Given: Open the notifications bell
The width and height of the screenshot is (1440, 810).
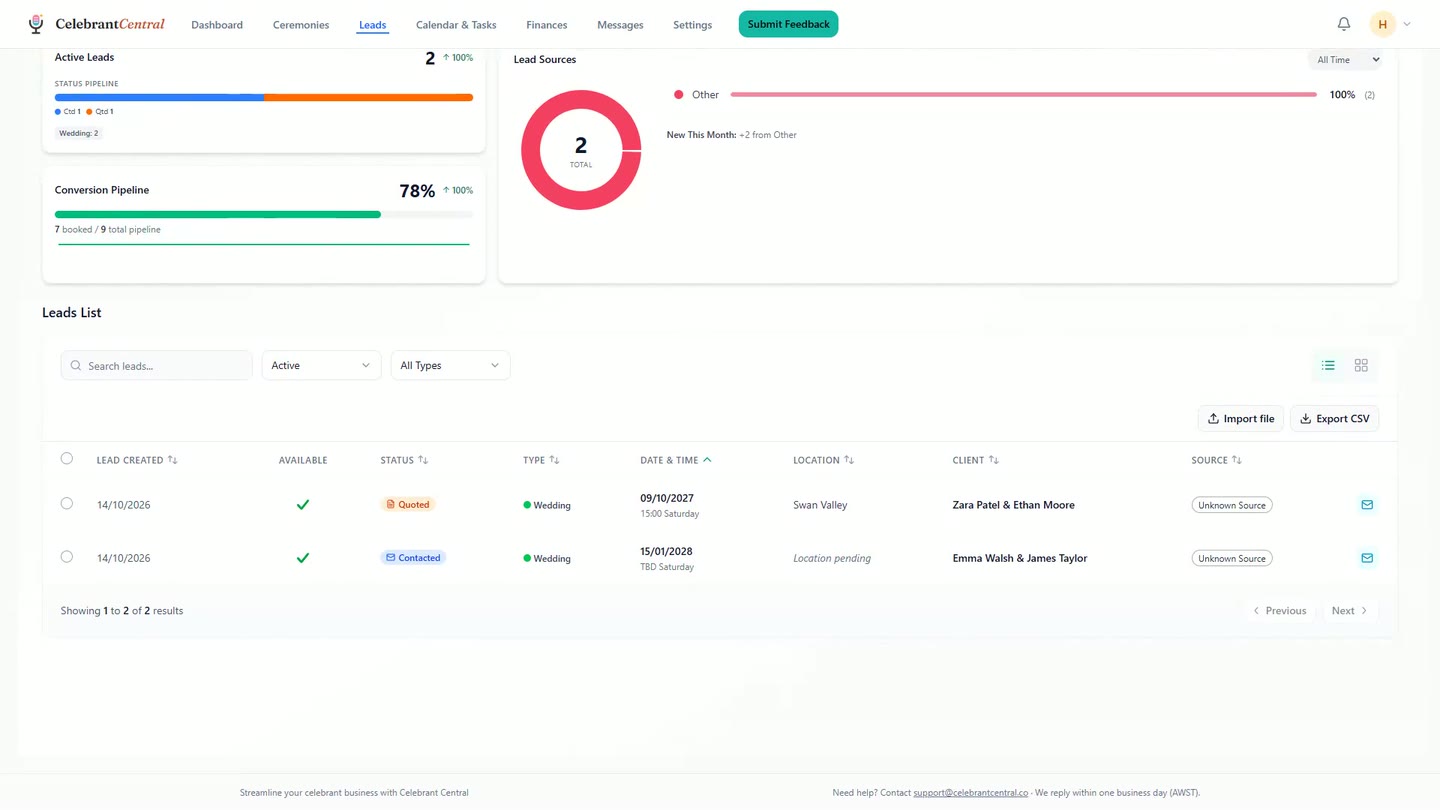Looking at the screenshot, I should (x=1344, y=24).
